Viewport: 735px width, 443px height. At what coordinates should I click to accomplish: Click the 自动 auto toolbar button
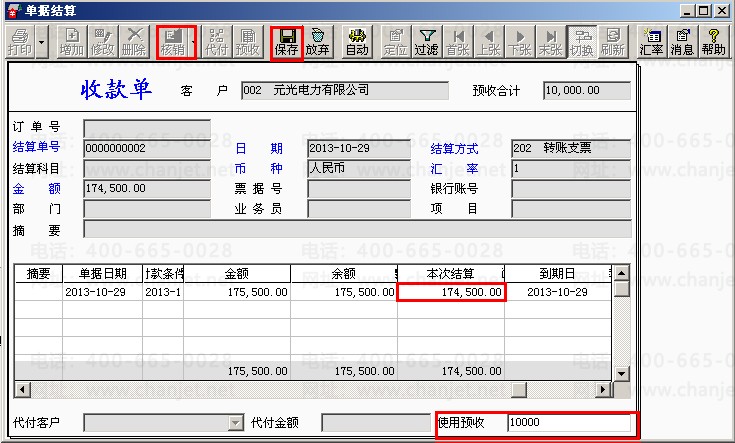357,42
